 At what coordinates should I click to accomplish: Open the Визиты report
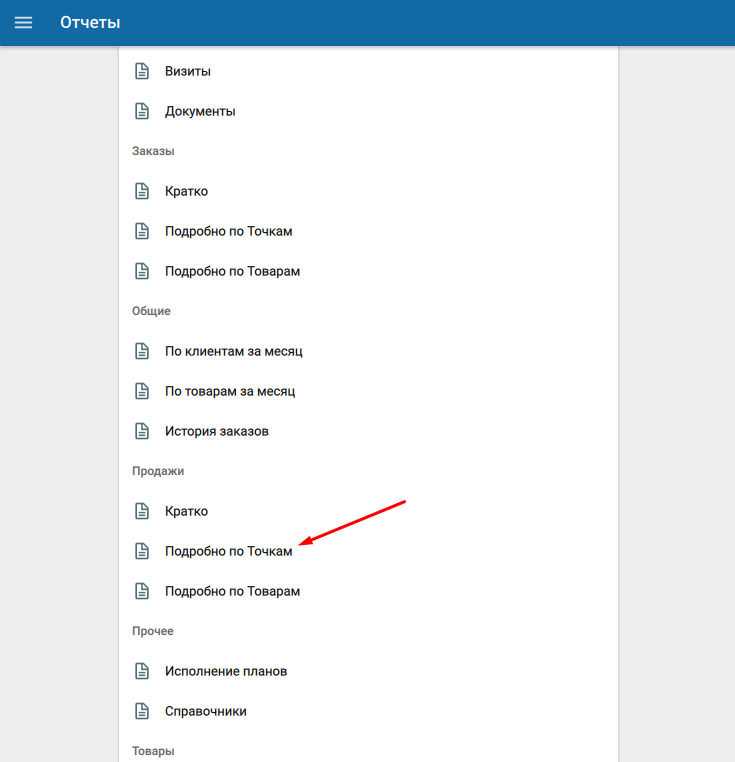click(188, 71)
